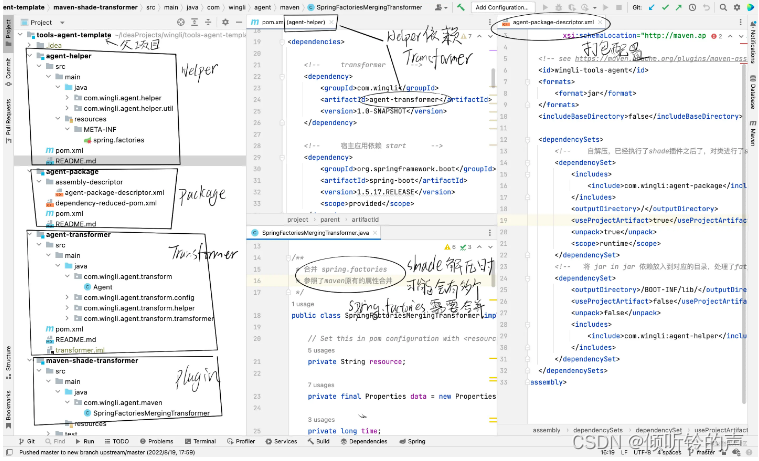Close the agent-package-descriptor.xml tab

pyautogui.click(x=600, y=22)
